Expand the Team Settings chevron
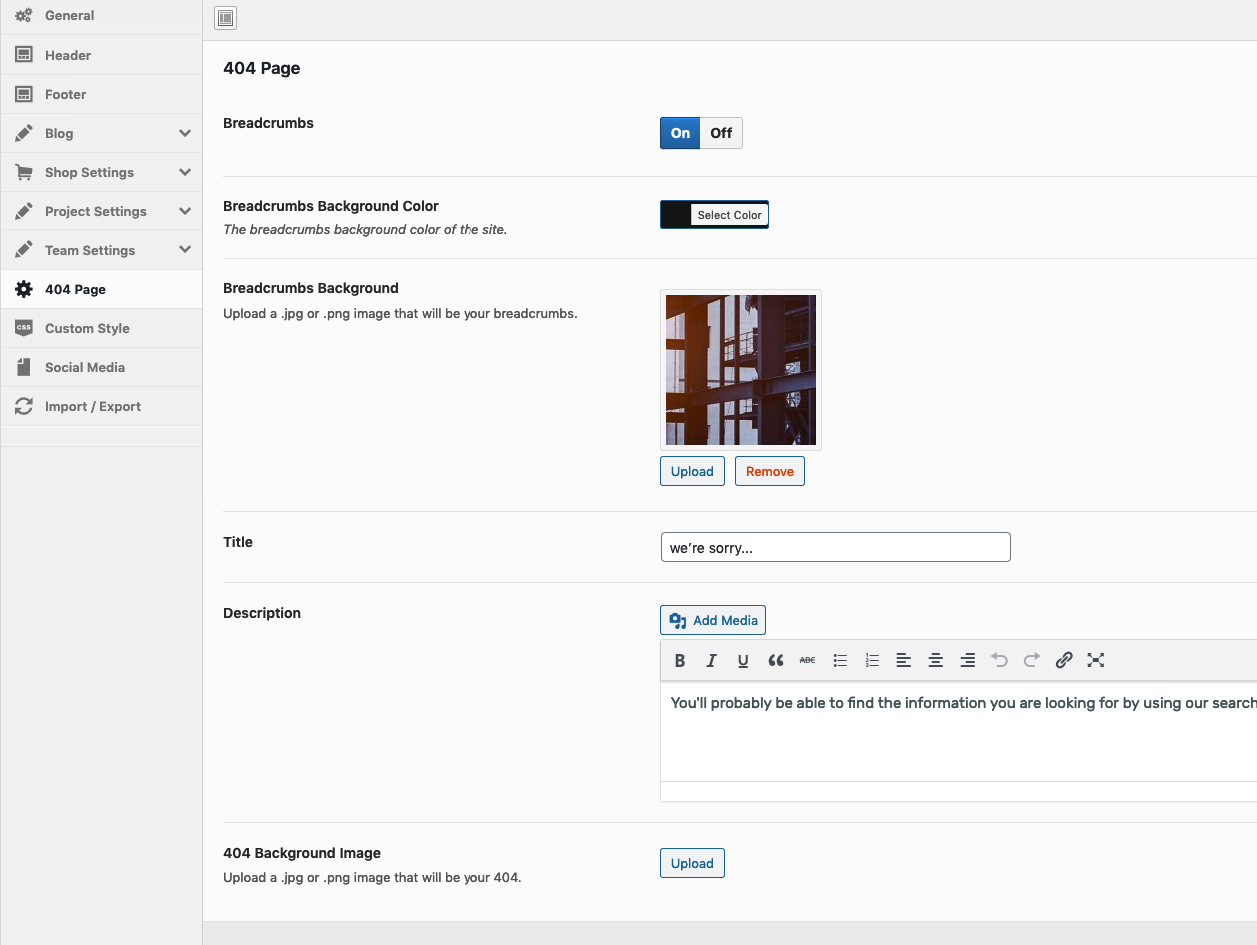This screenshot has width=1257, height=945. point(185,250)
